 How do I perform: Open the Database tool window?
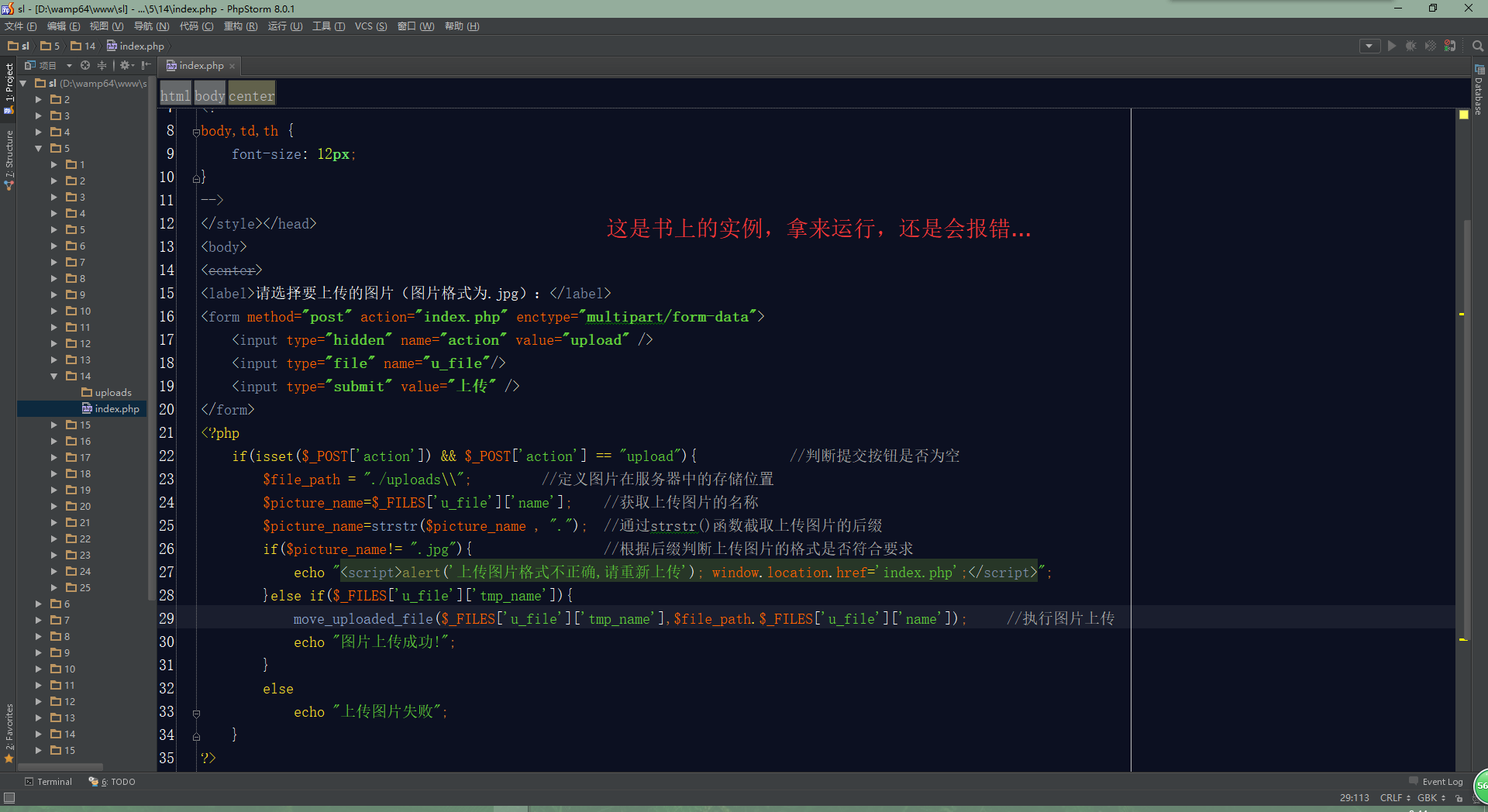[x=1479, y=91]
